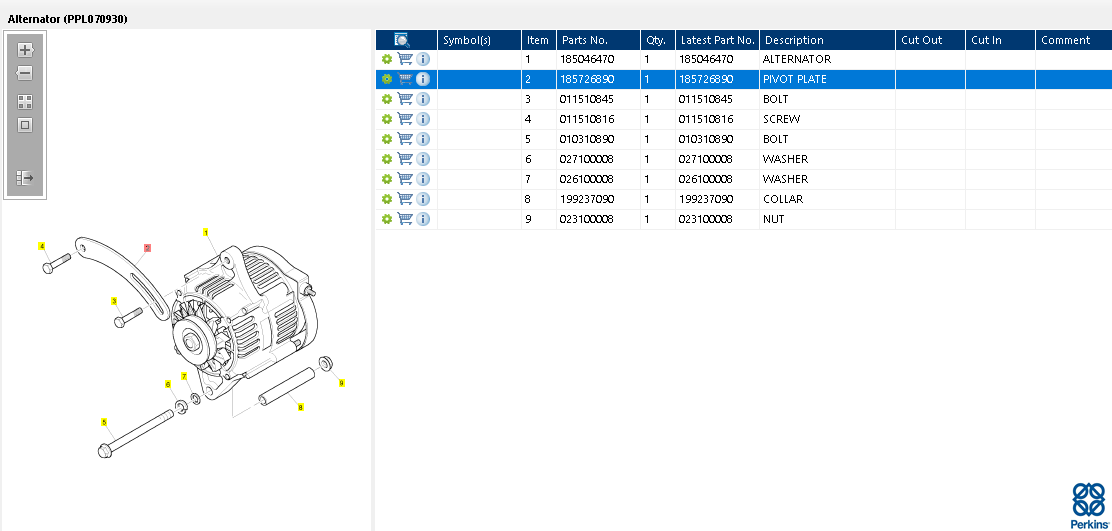This screenshot has width=1112, height=531.
Task: Add the COLLAR part to cart
Action: [x=405, y=199]
